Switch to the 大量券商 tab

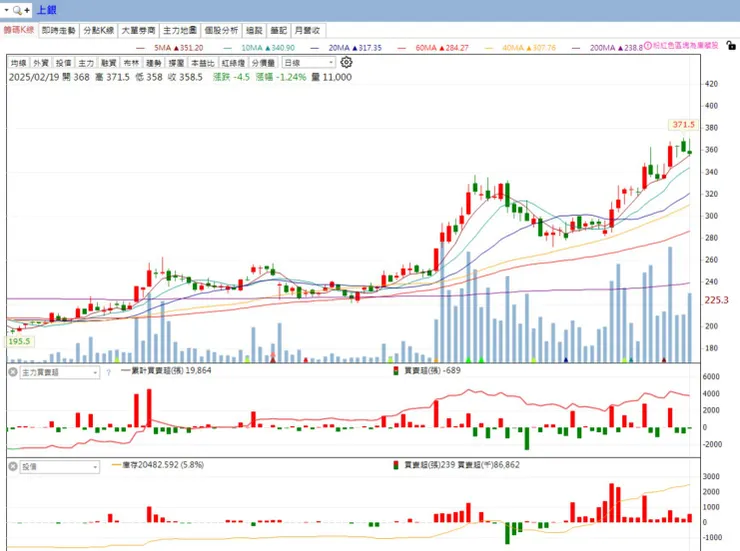coord(138,30)
